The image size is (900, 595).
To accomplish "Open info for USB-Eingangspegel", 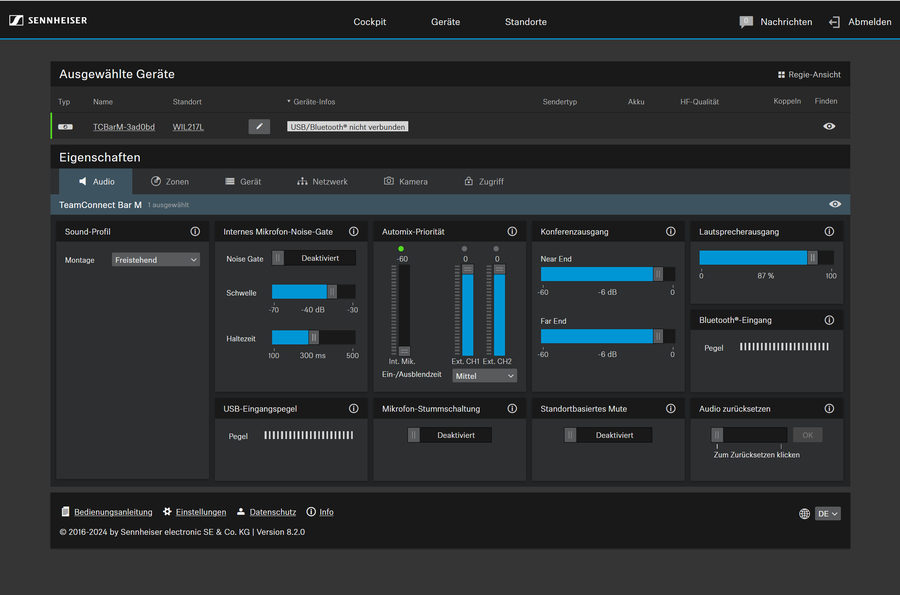I will pyautogui.click(x=354, y=409).
